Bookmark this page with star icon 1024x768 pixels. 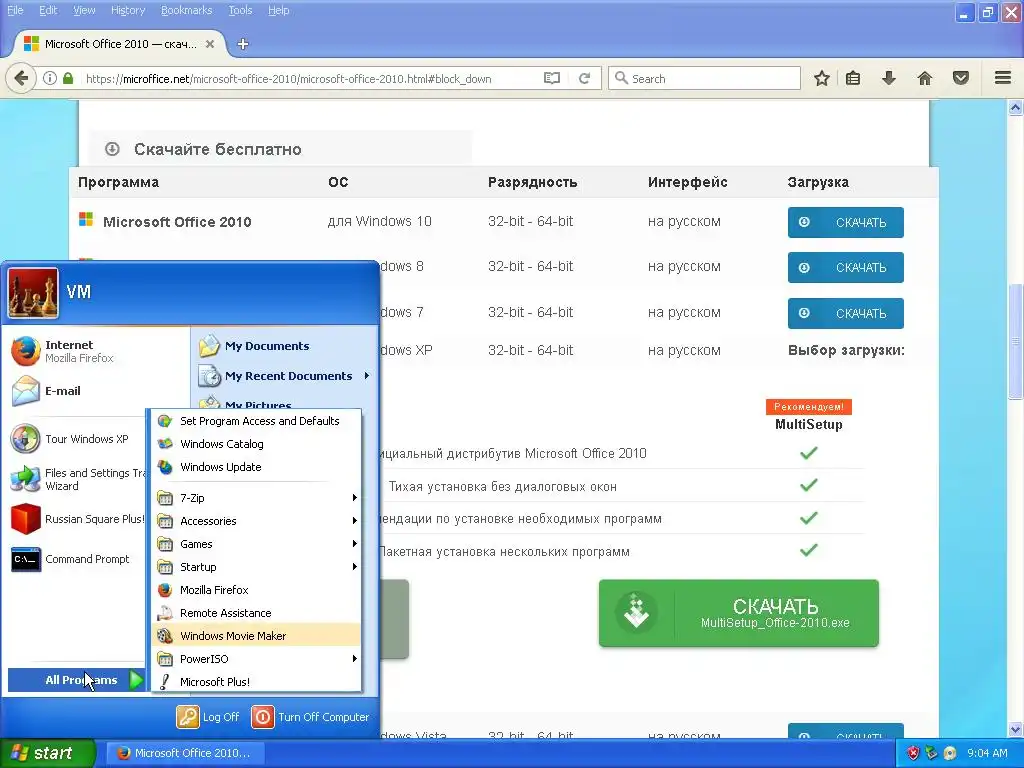click(822, 78)
